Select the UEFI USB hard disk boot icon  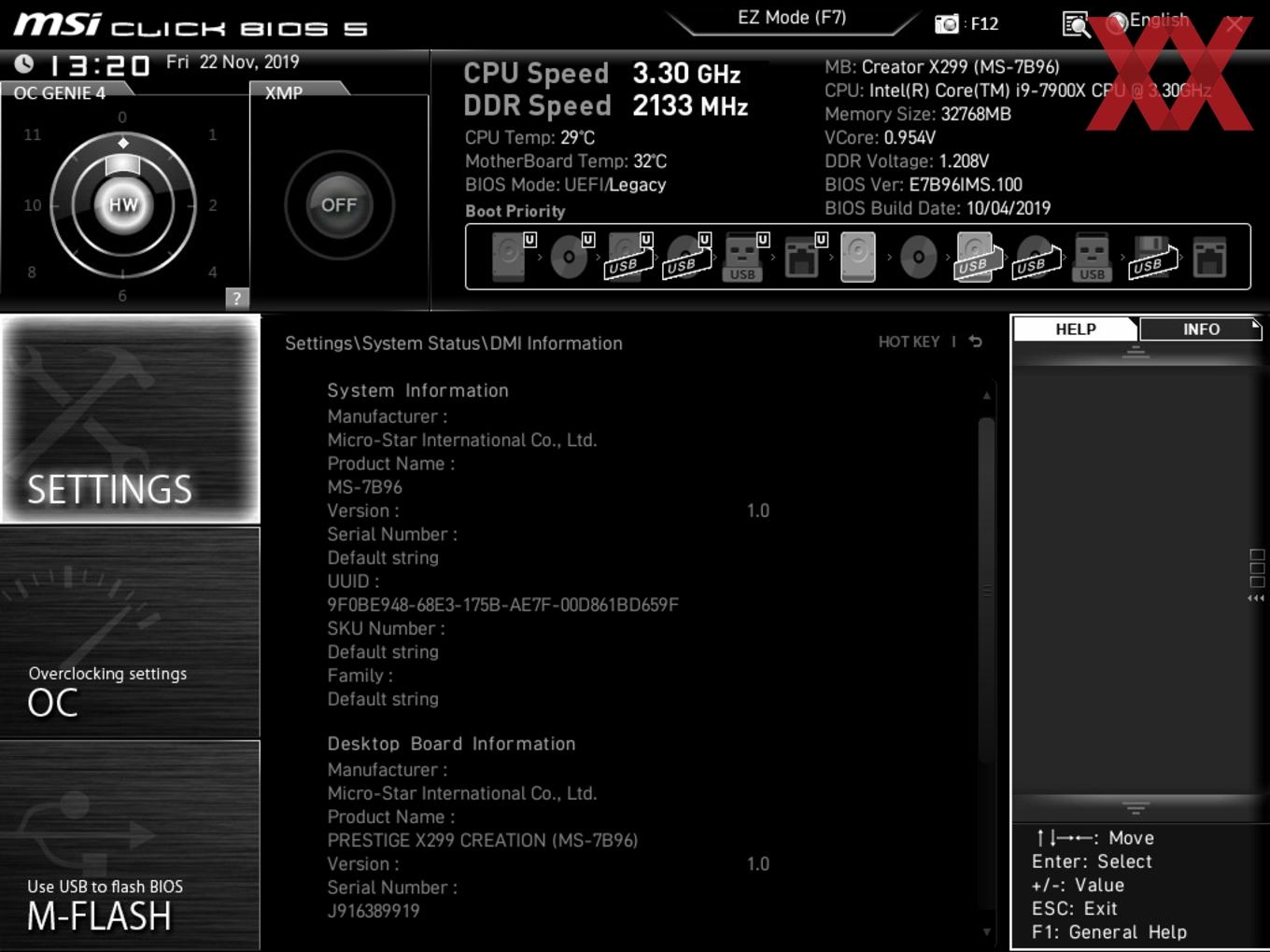click(x=628, y=257)
